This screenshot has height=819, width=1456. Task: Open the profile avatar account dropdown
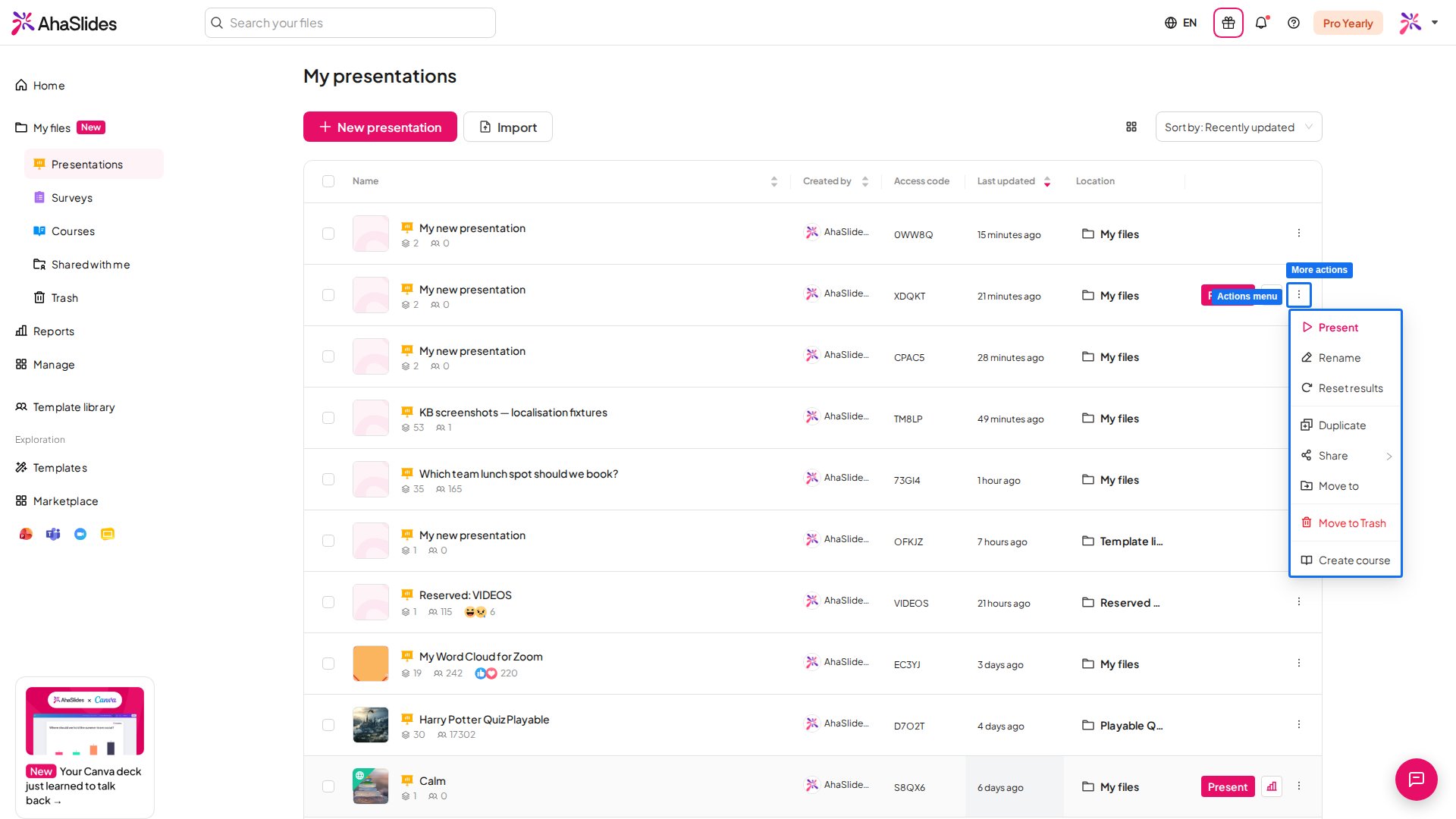(1419, 23)
